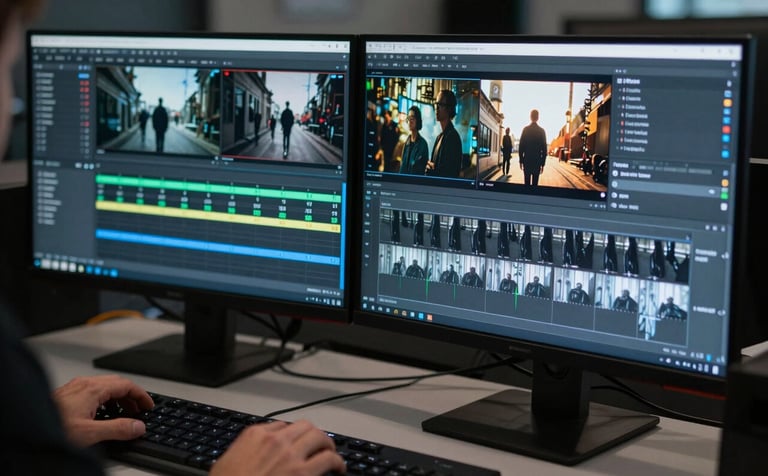Open the orange app icon on the right monitor taskbar

point(430,317)
